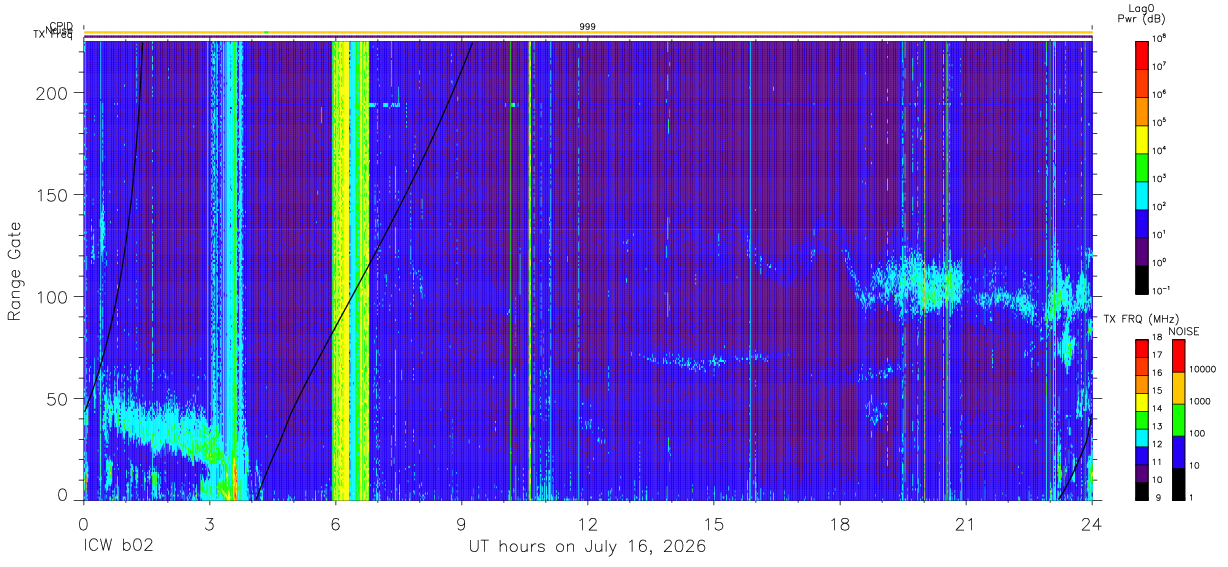1228x567 pixels.
Task: Click the red swatch of the NOISE color bar
Action: (x=1178, y=356)
